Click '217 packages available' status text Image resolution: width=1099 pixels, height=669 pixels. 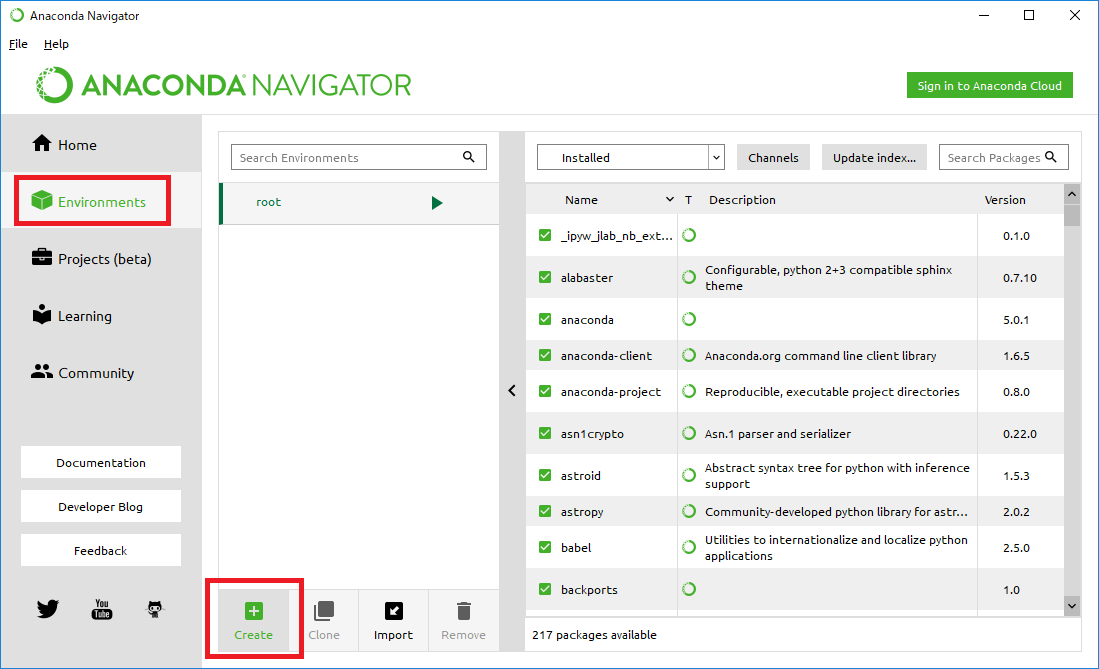(x=594, y=635)
